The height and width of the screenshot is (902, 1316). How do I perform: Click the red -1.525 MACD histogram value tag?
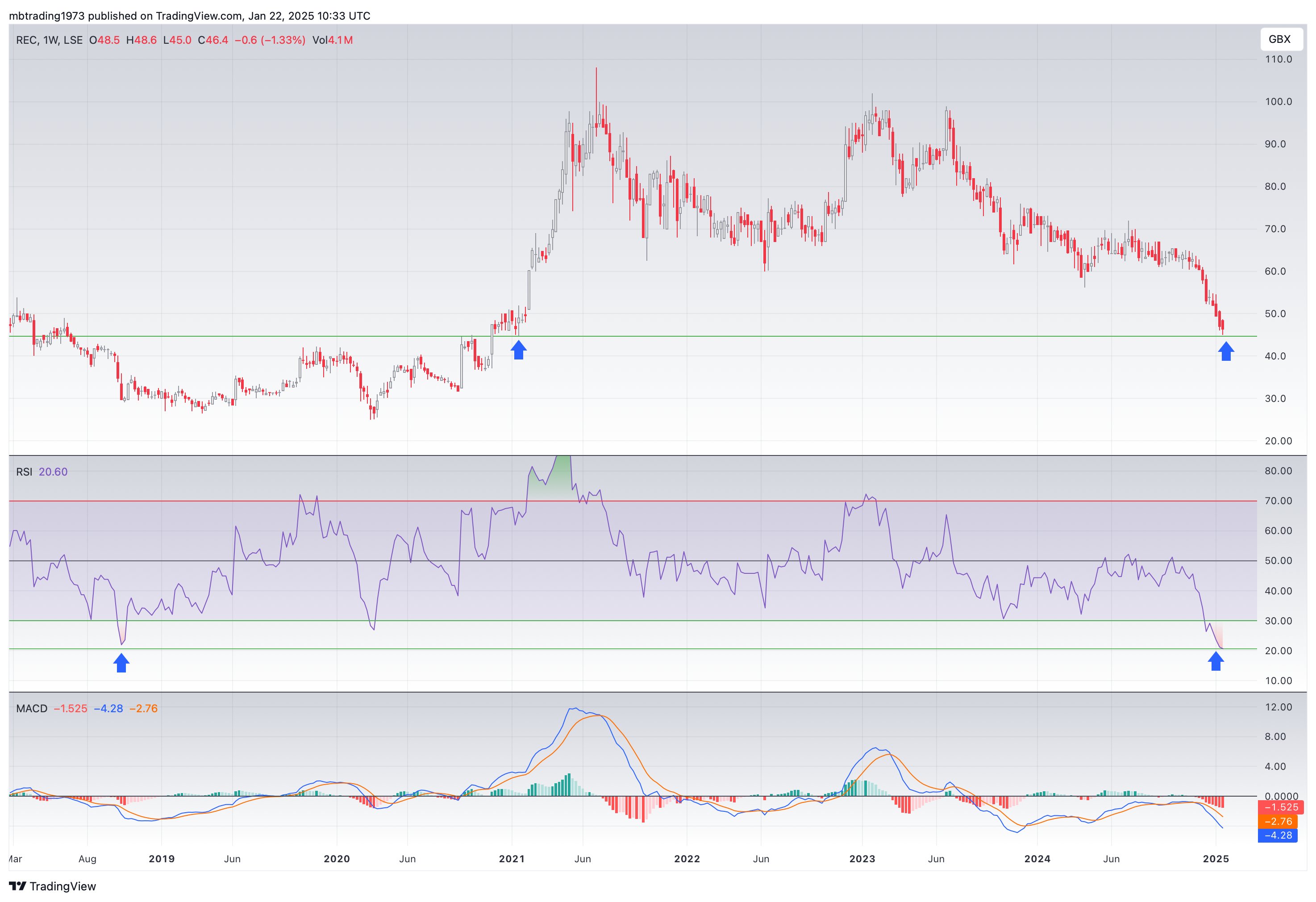point(1281,807)
